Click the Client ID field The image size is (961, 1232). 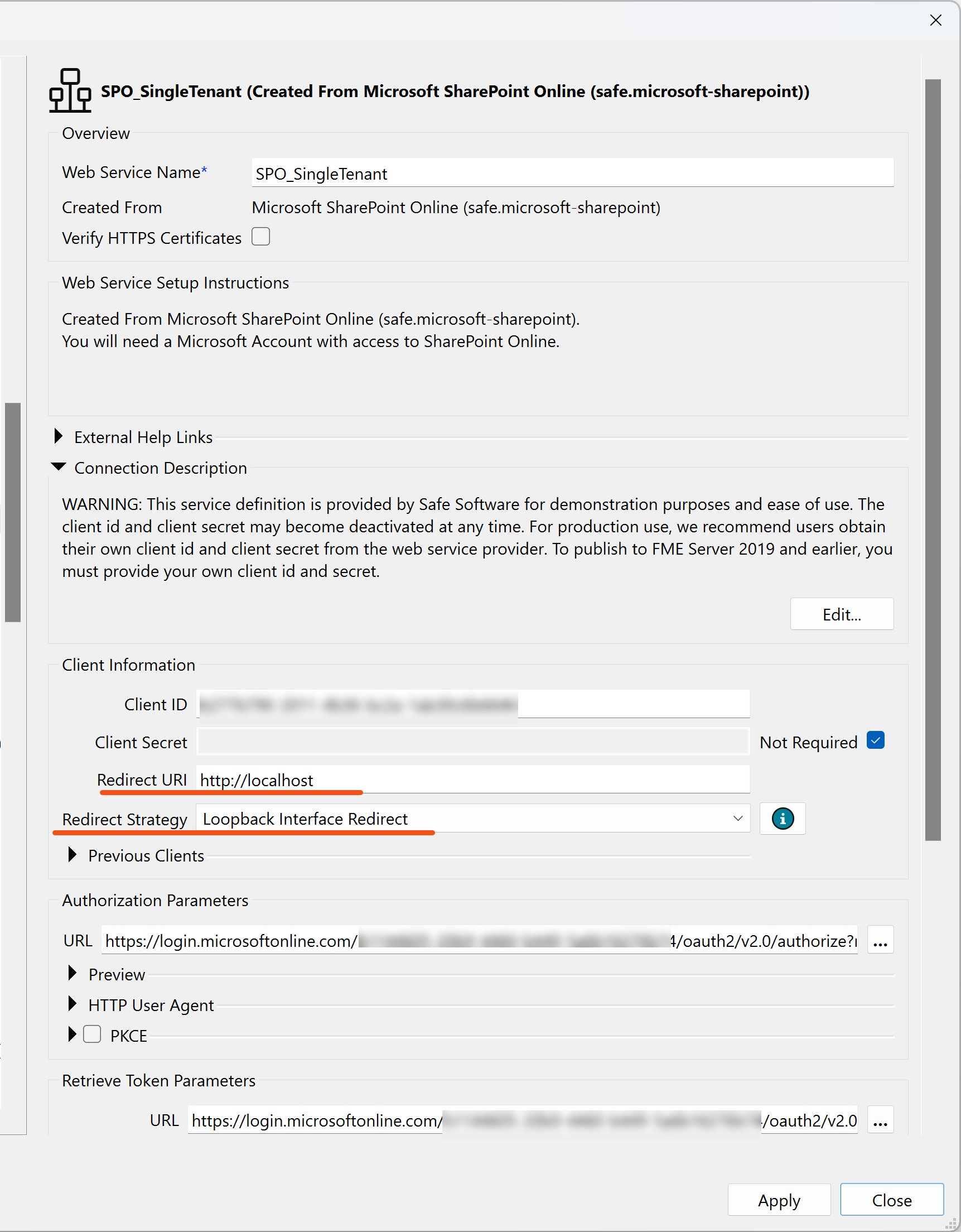[x=472, y=704]
